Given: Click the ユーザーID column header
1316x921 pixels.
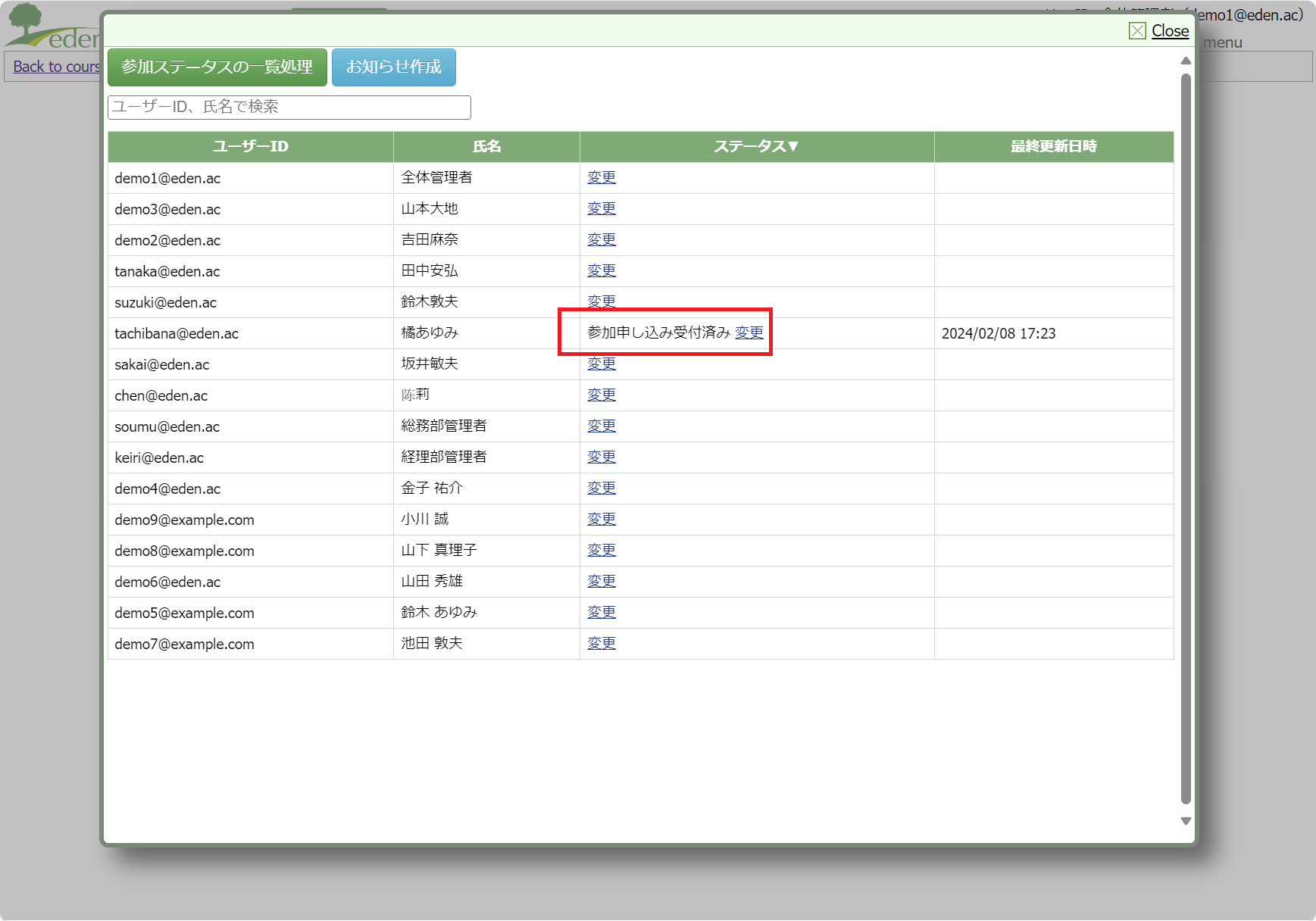Looking at the screenshot, I should pos(251,147).
